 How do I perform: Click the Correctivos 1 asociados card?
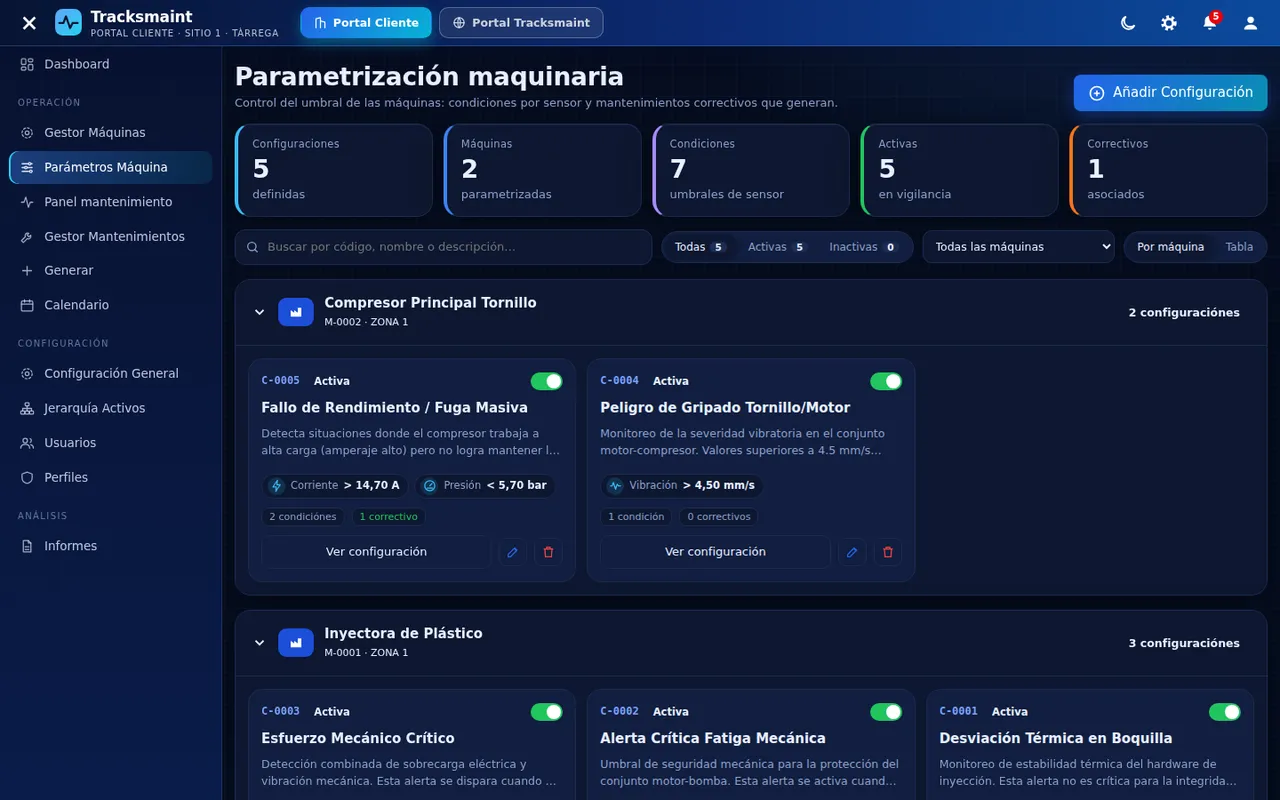[1168, 170]
